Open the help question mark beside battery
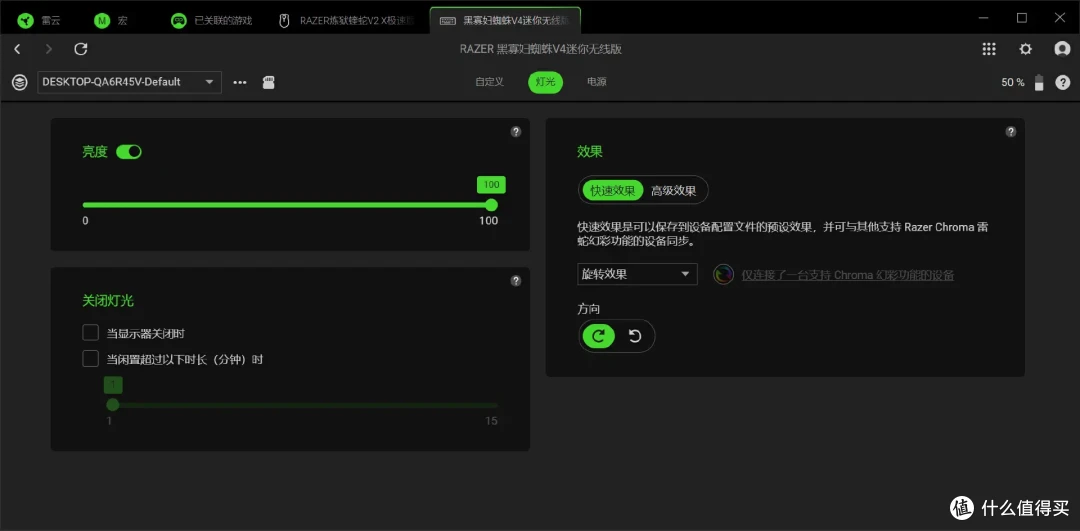Screen dimensions: 1080x531 click(1063, 83)
